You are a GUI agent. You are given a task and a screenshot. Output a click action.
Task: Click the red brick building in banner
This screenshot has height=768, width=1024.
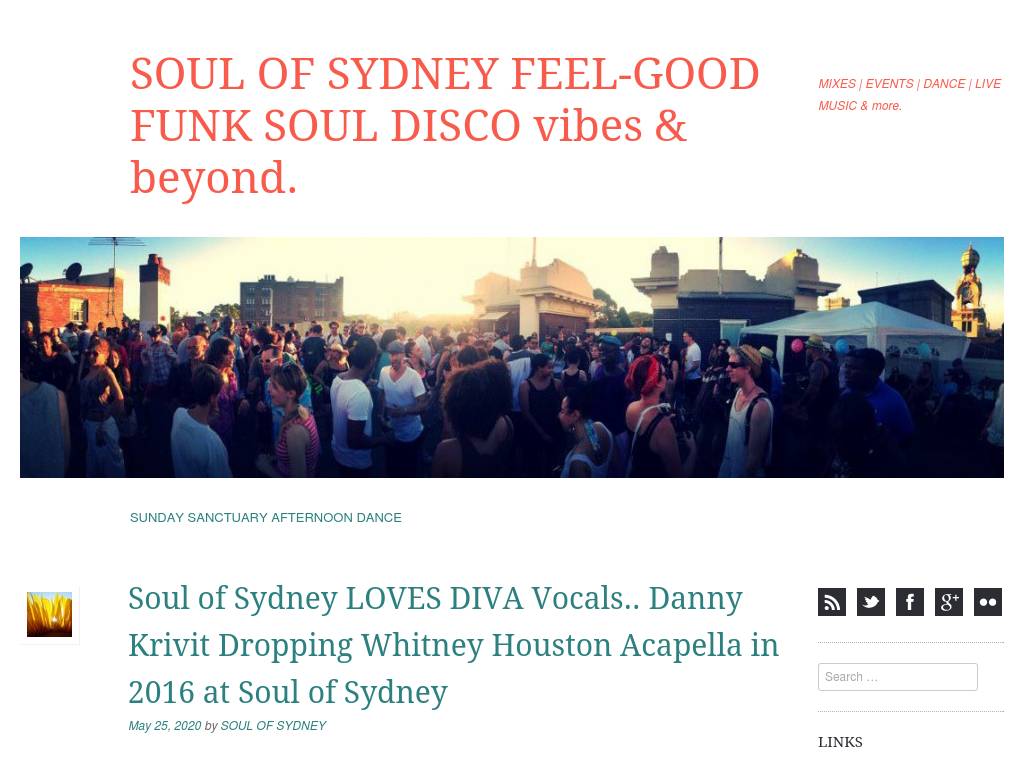72,302
